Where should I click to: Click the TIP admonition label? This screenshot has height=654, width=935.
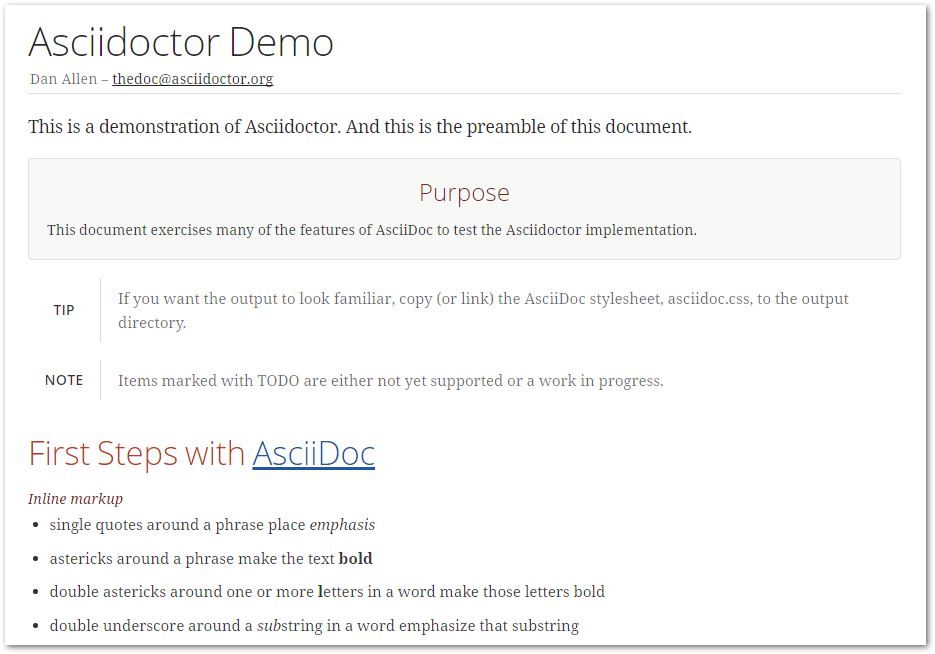(x=64, y=310)
